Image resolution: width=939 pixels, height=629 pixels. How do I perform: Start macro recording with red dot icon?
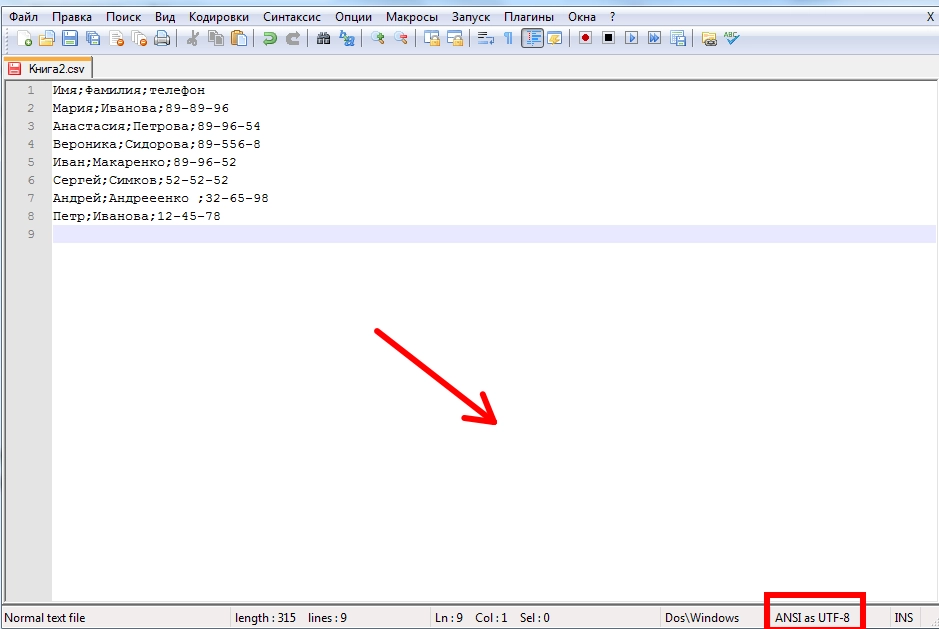585,39
